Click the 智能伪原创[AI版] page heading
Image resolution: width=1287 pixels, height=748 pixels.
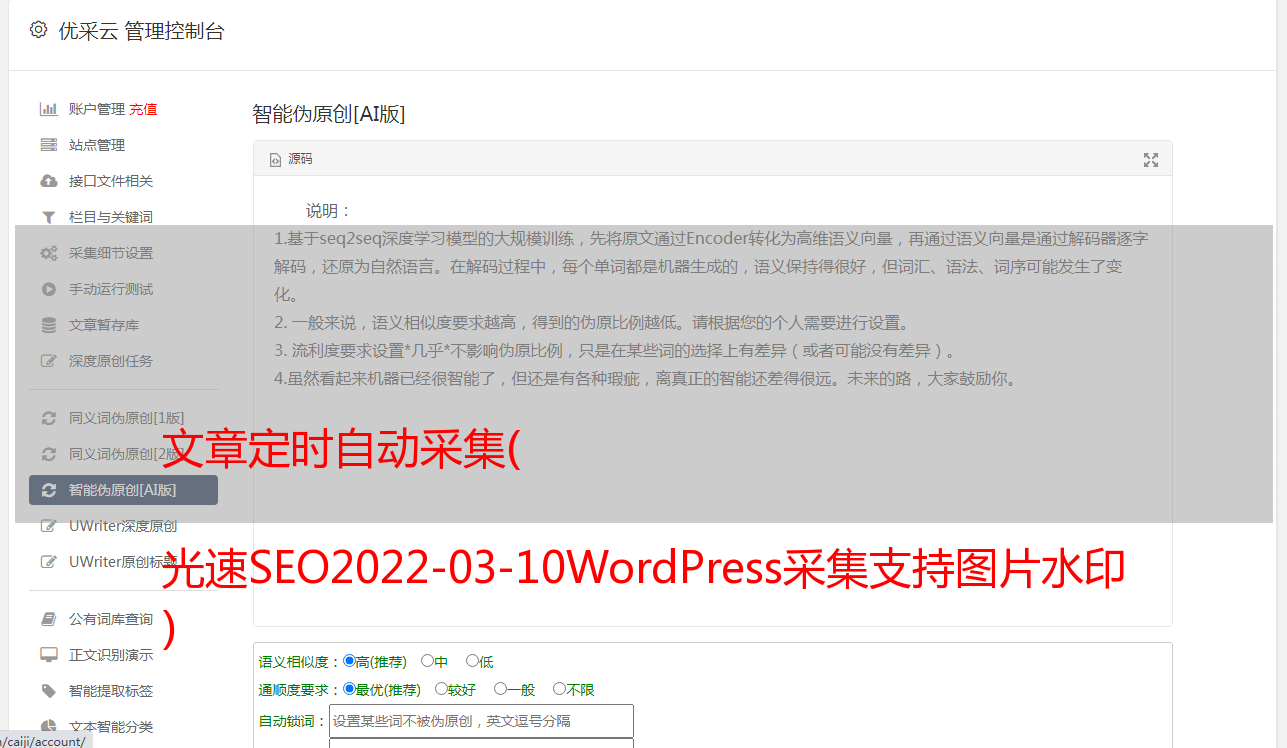coord(329,114)
